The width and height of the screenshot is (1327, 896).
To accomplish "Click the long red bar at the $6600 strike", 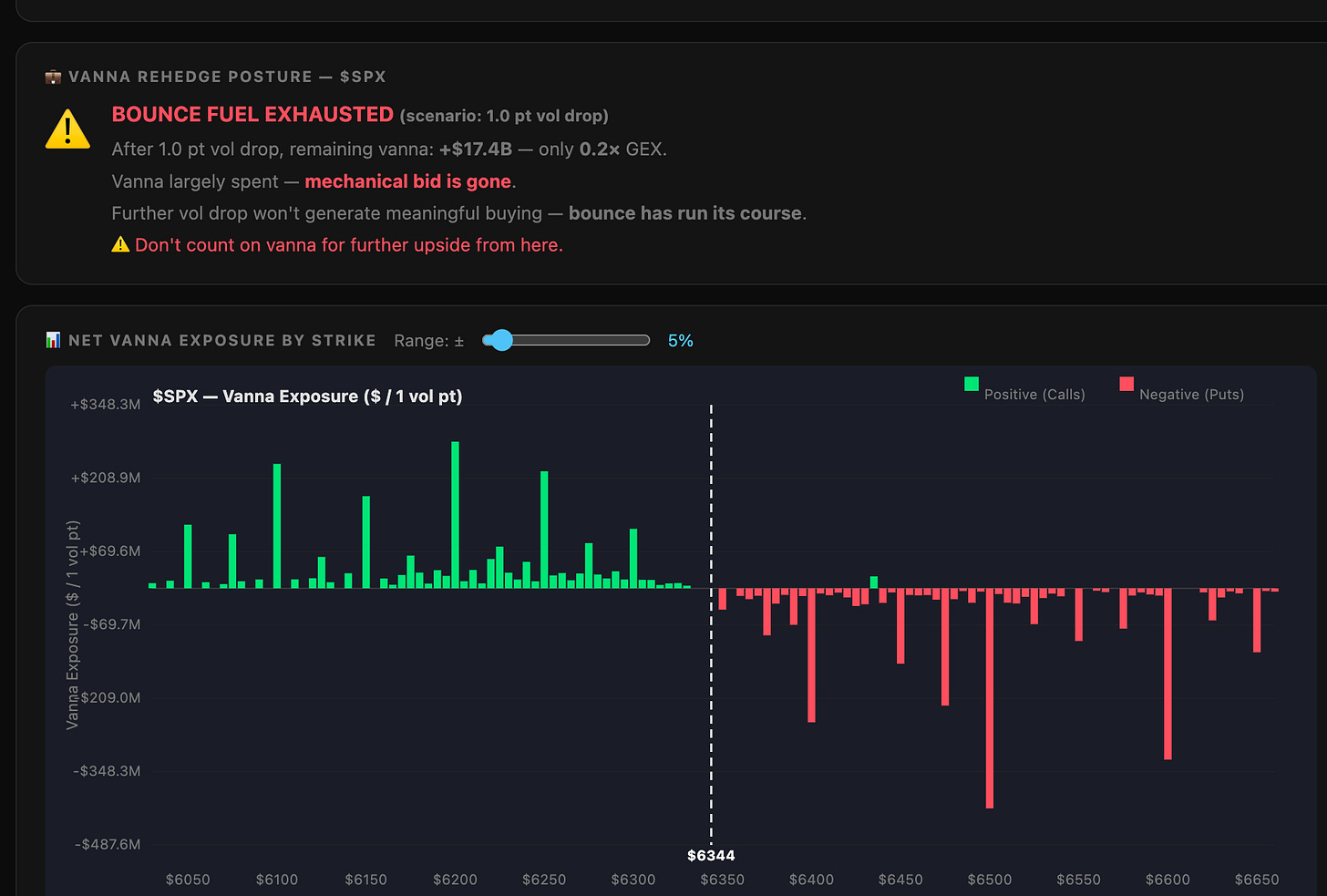I will (x=1168, y=674).
